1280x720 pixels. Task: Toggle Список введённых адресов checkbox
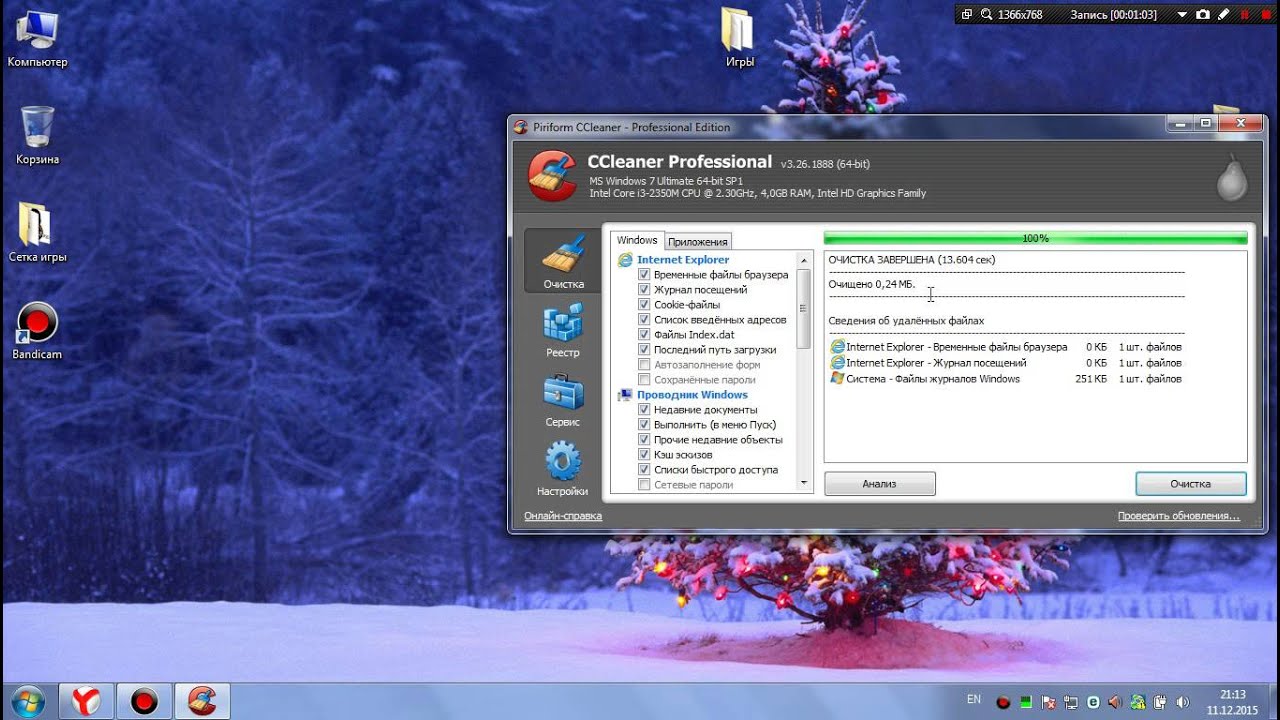(645, 320)
